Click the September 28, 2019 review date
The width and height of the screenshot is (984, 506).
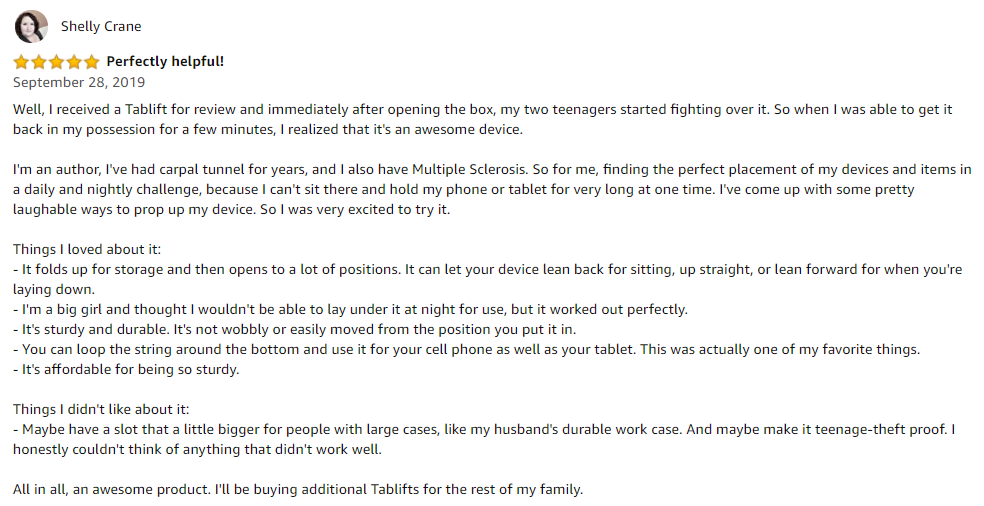[79, 82]
